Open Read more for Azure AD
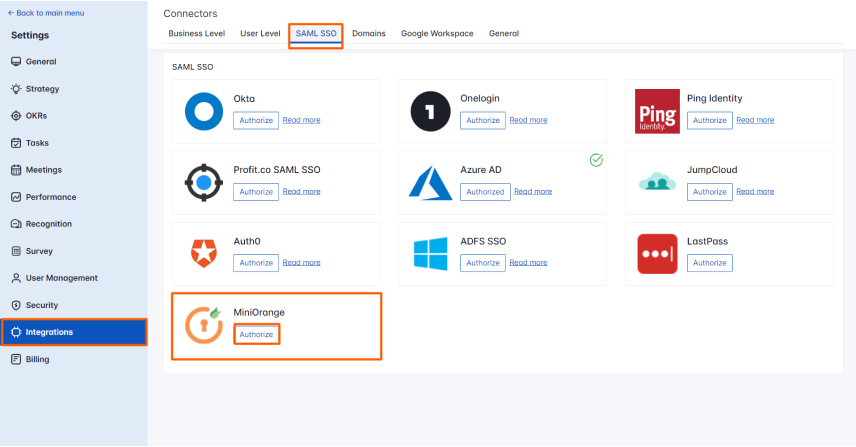 (533, 192)
